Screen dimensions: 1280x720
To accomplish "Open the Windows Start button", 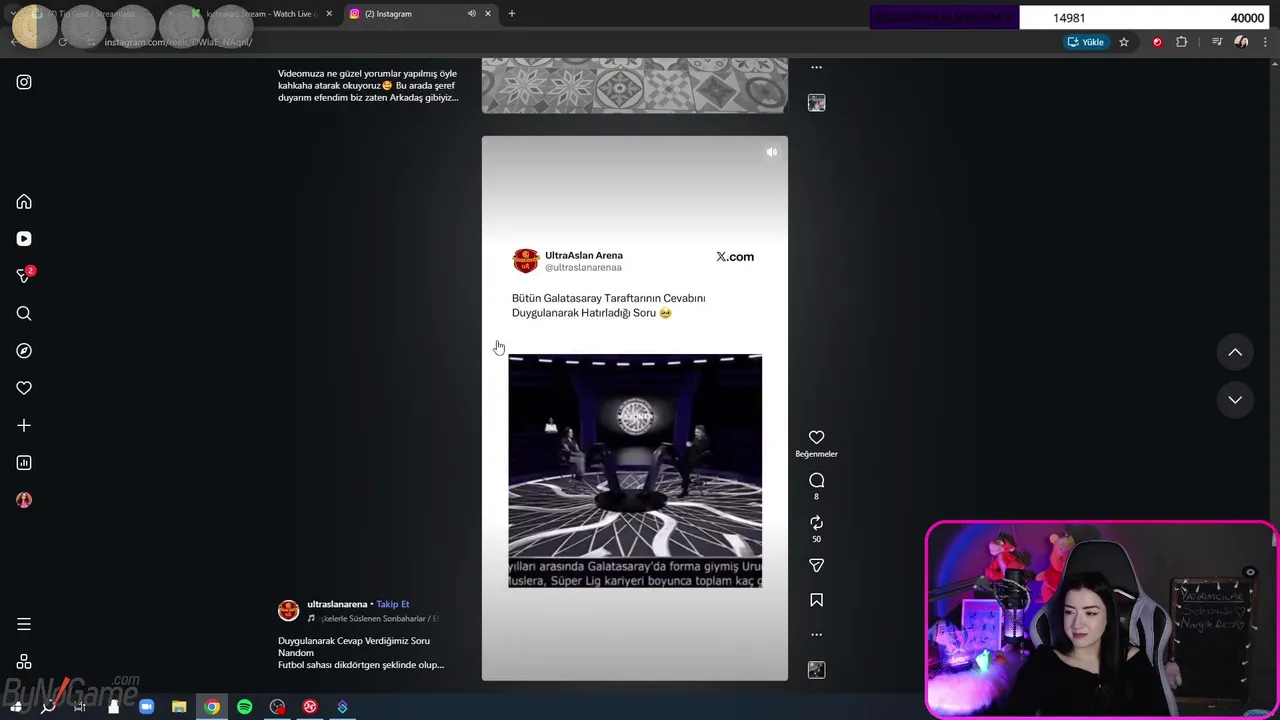I will pos(15,707).
